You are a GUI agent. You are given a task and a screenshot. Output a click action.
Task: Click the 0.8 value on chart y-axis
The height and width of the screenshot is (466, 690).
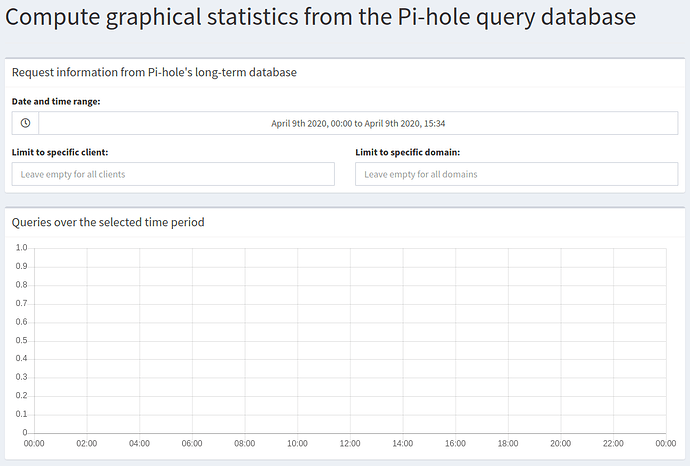pyautogui.click(x=21, y=285)
